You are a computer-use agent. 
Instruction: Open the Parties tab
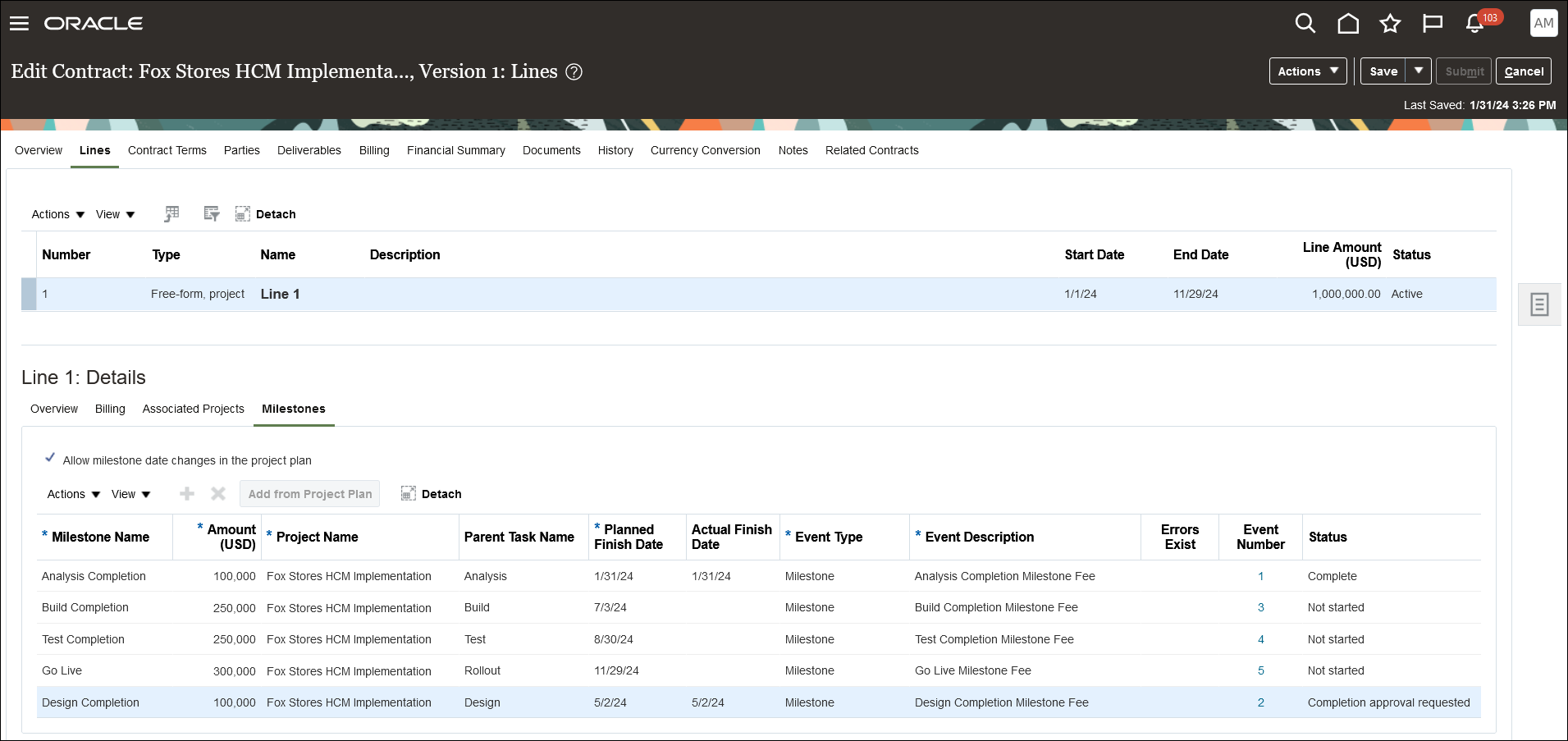[242, 150]
